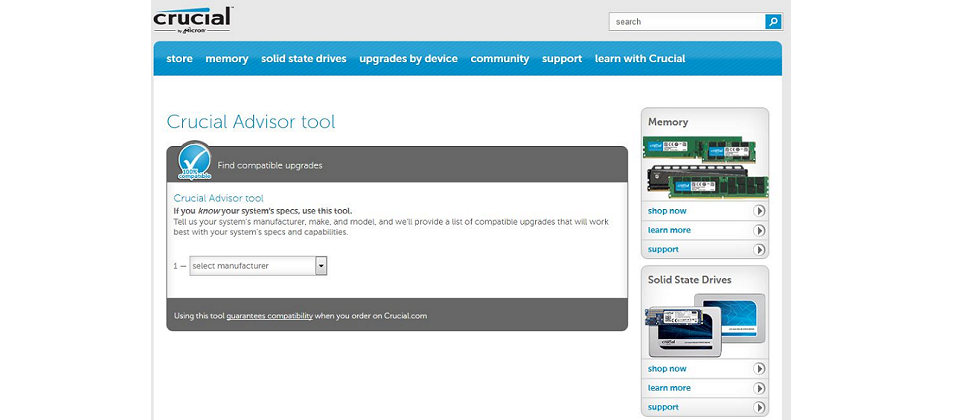The width and height of the screenshot is (960, 420).
Task: Click the guarantees compatibility link
Action: pos(269,316)
